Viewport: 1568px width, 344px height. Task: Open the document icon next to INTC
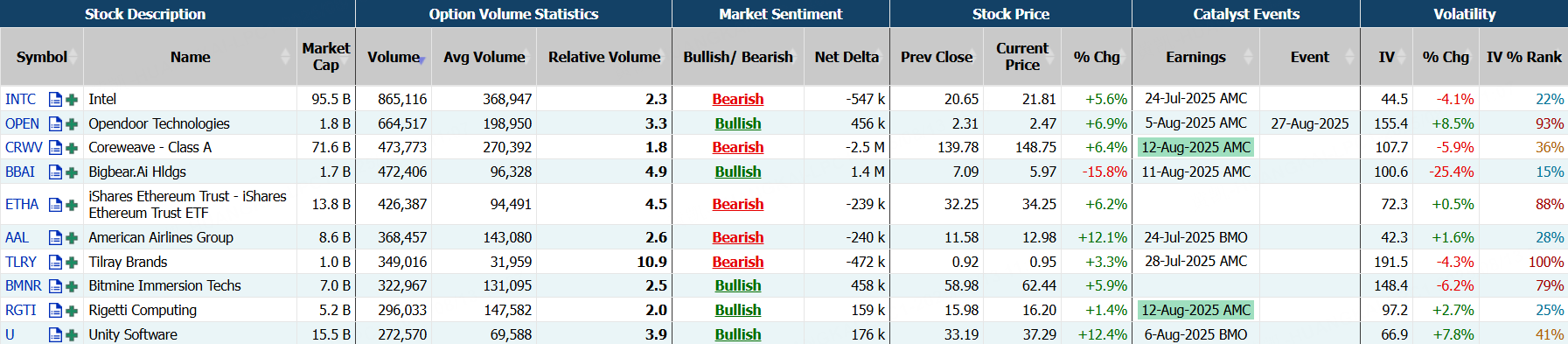tap(55, 100)
